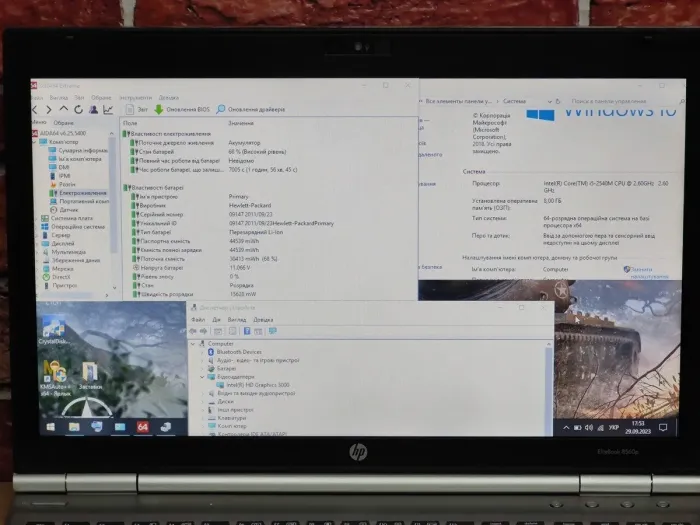Expand the Системна плата tree node
This screenshot has height=525, width=700.
pos(37,218)
